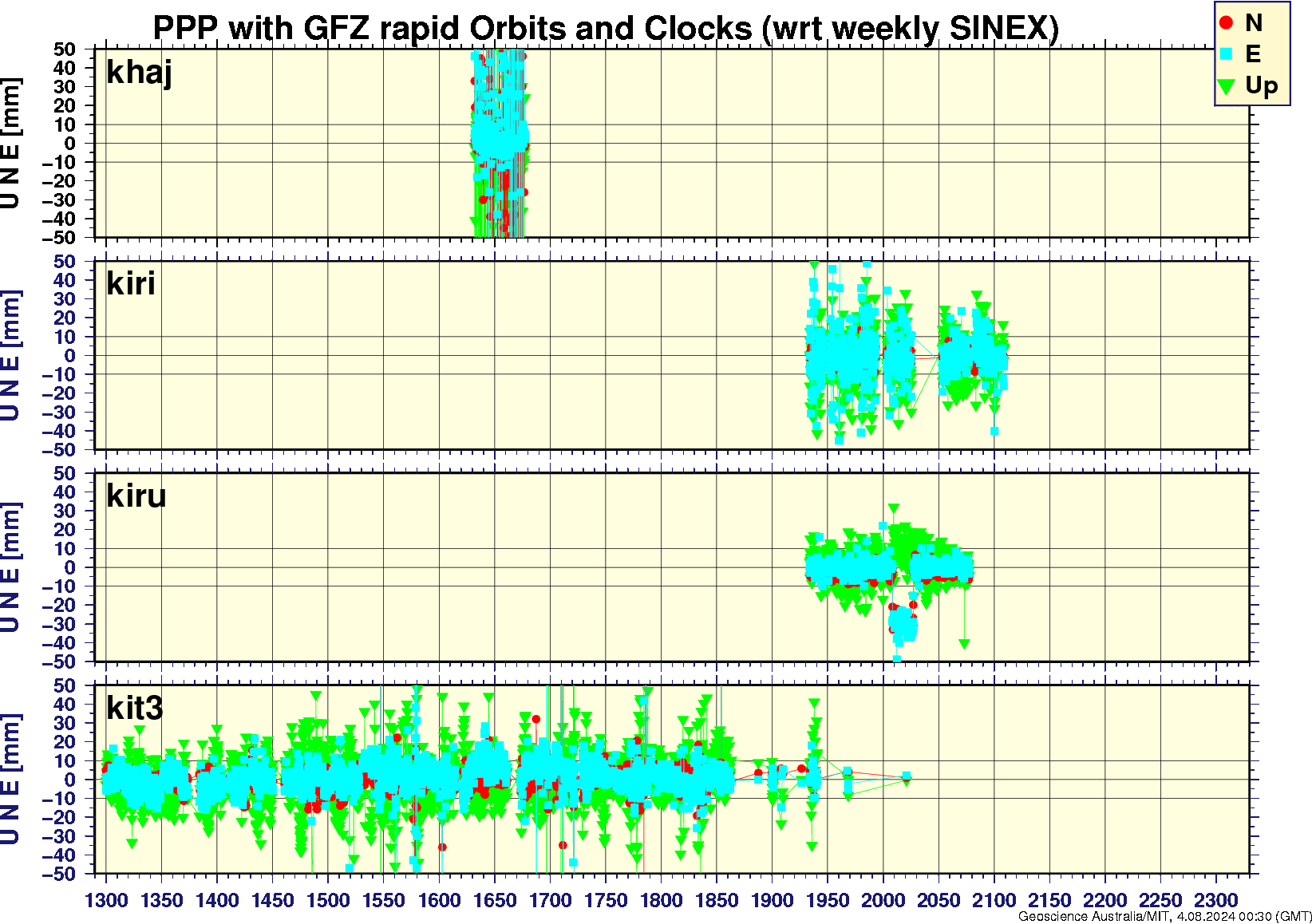The image size is (1312, 924).
Task: Click the x-axis tick label 1700
Action: tap(550, 900)
